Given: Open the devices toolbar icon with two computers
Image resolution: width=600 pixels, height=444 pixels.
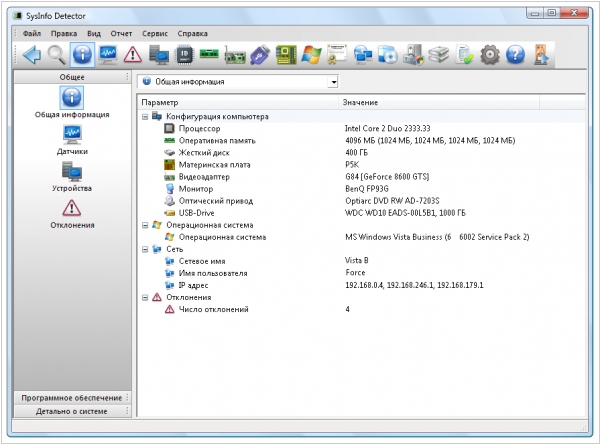Looking at the screenshot, I should click(x=159, y=55).
